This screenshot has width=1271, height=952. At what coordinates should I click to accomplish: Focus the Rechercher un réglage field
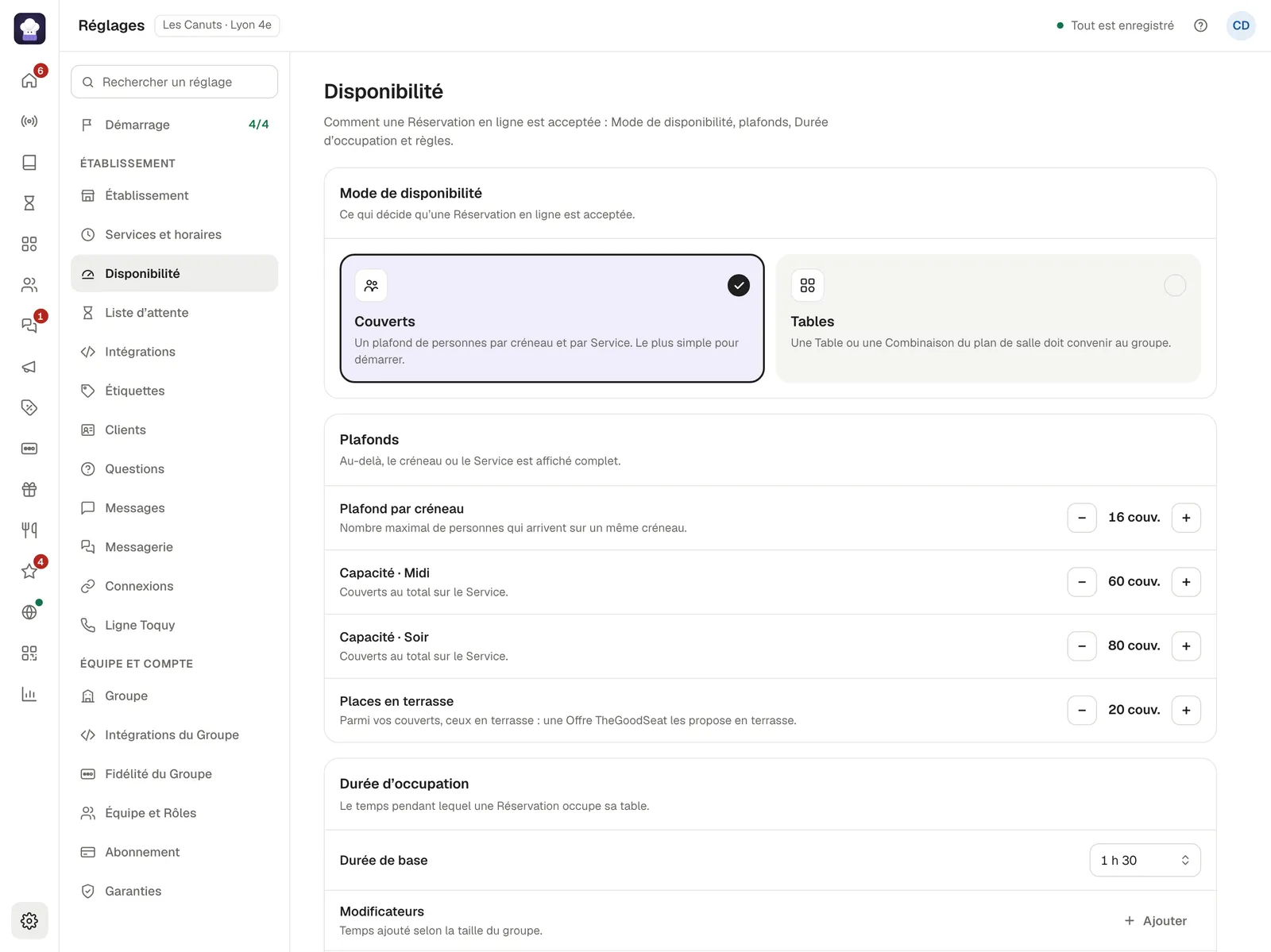pos(174,82)
